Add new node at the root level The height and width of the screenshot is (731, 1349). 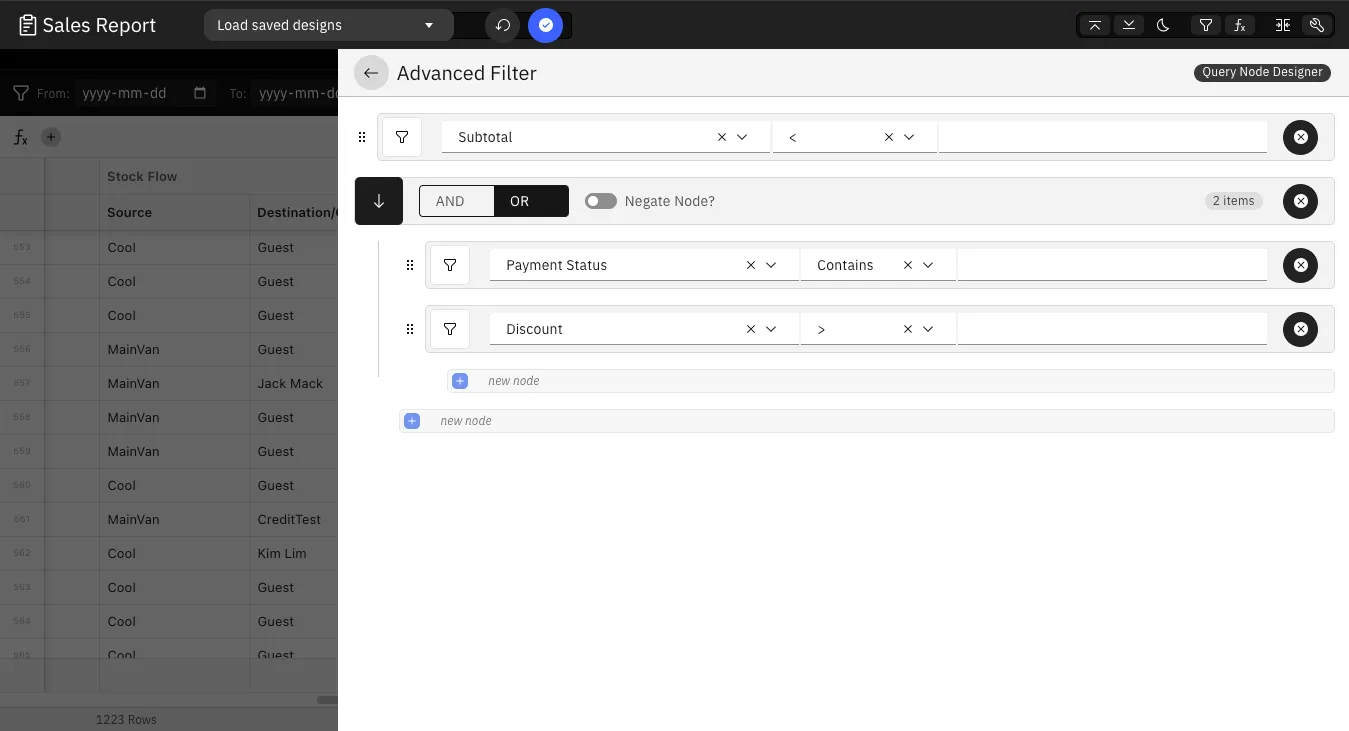[x=412, y=421]
